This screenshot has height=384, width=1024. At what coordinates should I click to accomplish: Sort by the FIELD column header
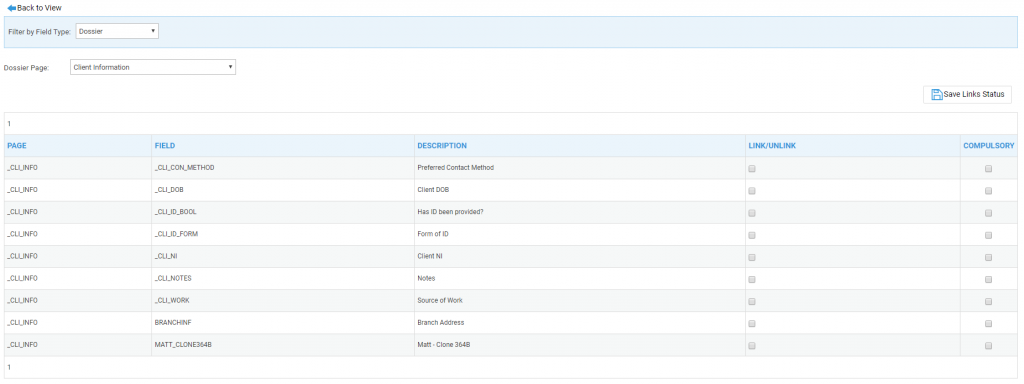tap(165, 146)
